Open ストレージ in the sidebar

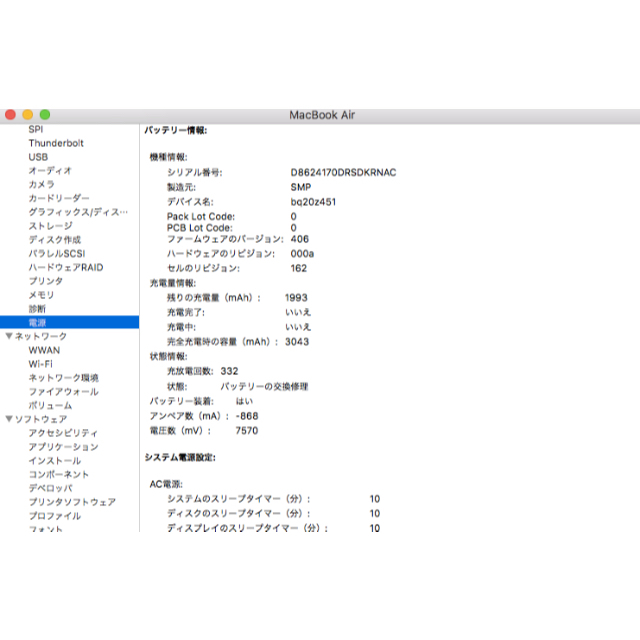(51, 226)
